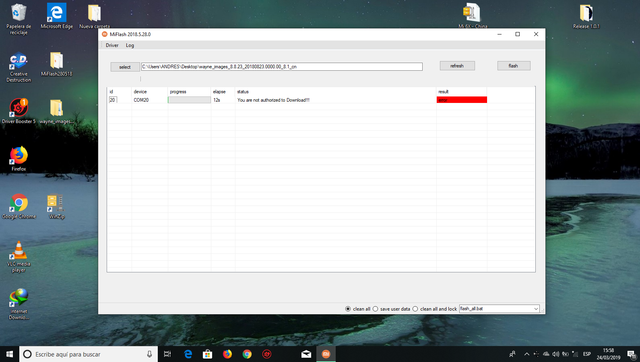Select the VLC media player desktop icon
This screenshot has width=640, height=362.
click(x=18, y=256)
